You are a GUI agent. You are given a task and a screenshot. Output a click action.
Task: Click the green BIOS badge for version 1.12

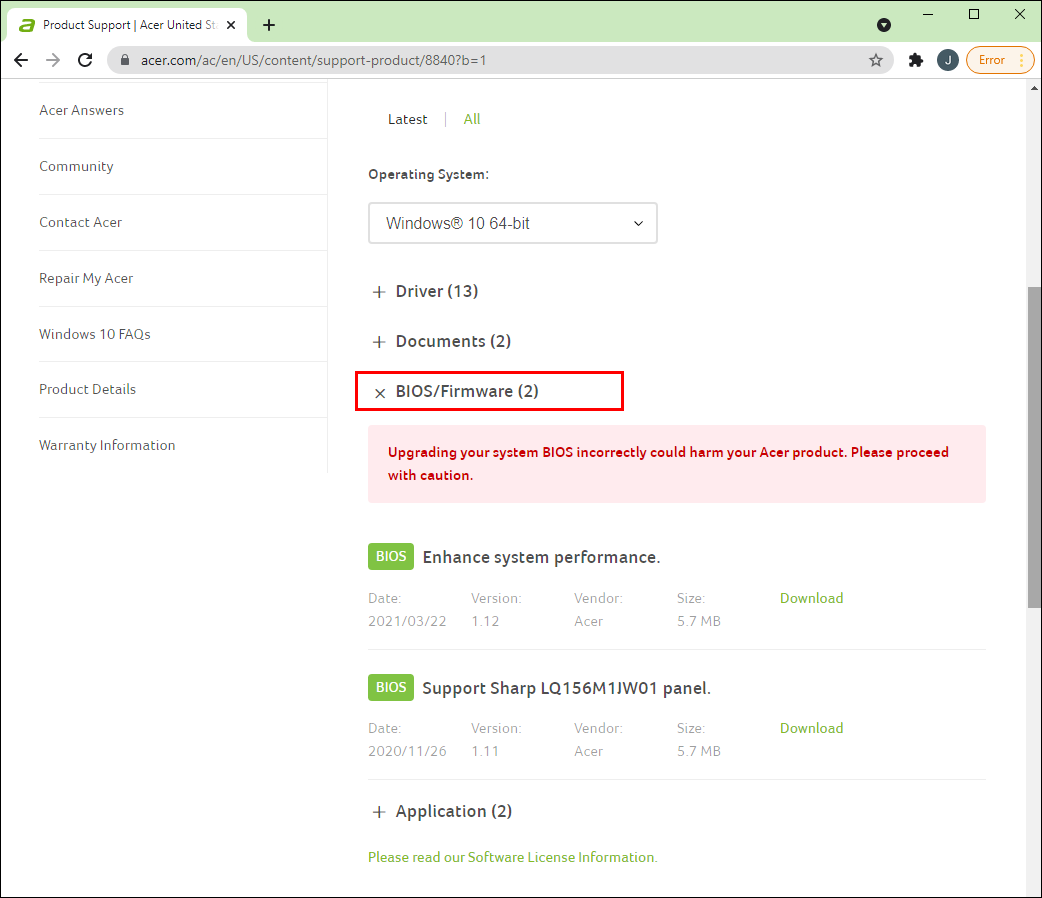point(391,556)
